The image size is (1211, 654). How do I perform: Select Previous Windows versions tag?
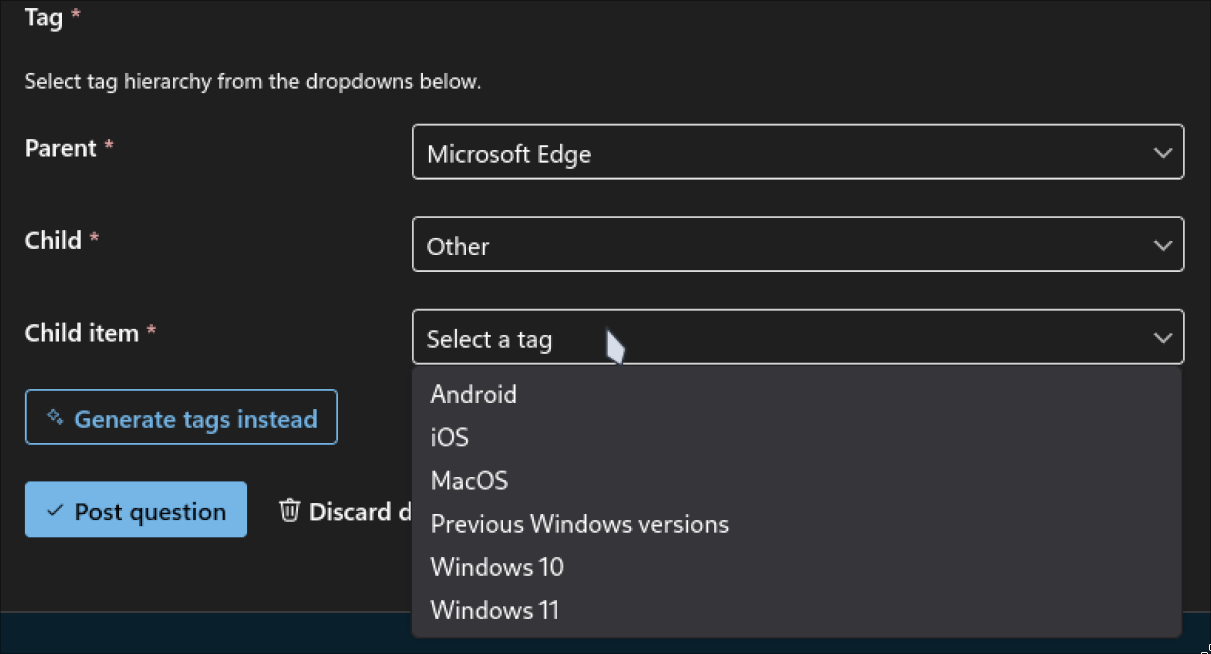click(x=796, y=523)
